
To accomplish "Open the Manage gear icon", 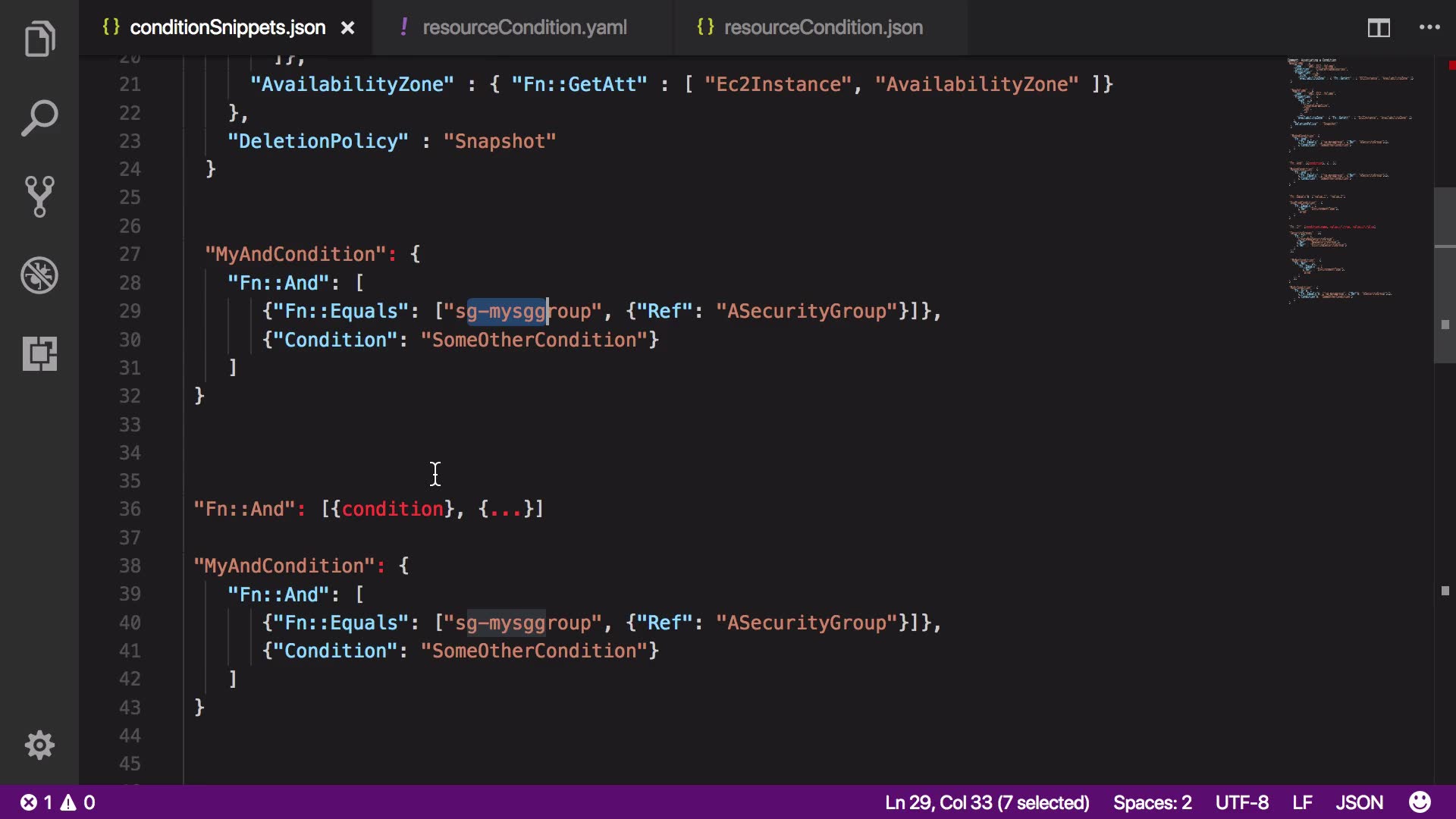I will [x=39, y=745].
